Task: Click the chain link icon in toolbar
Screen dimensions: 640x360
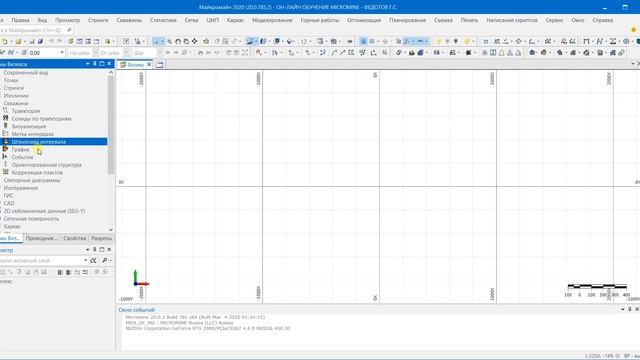Action: (621, 53)
